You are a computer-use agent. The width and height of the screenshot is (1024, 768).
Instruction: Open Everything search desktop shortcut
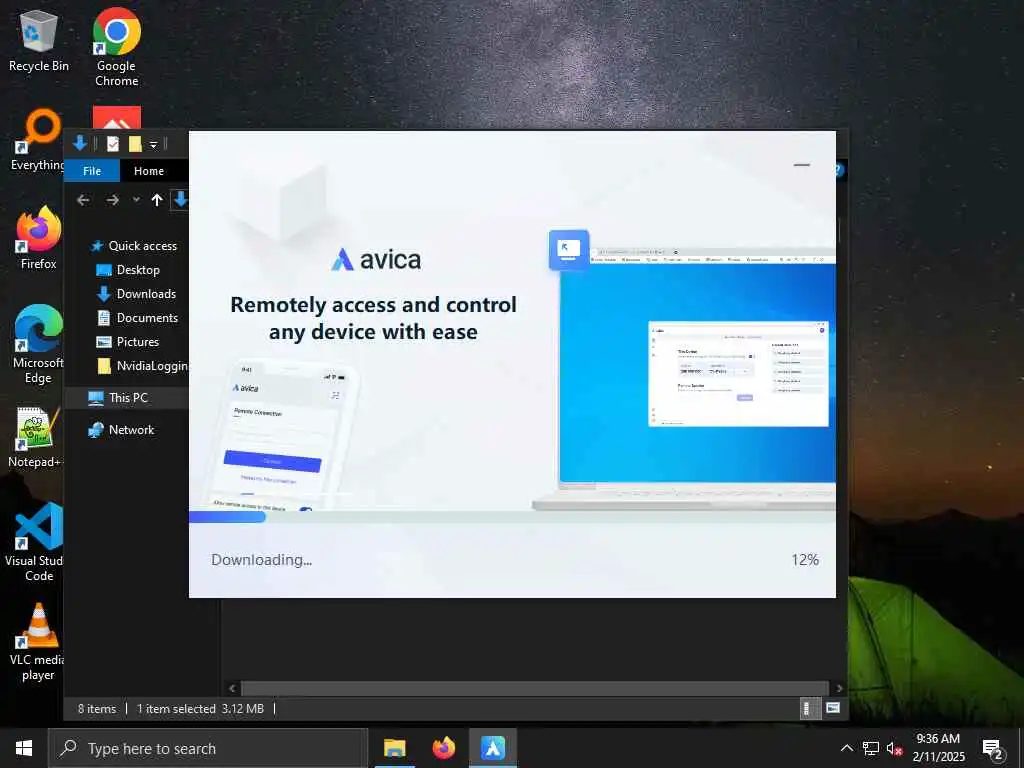tap(38, 141)
